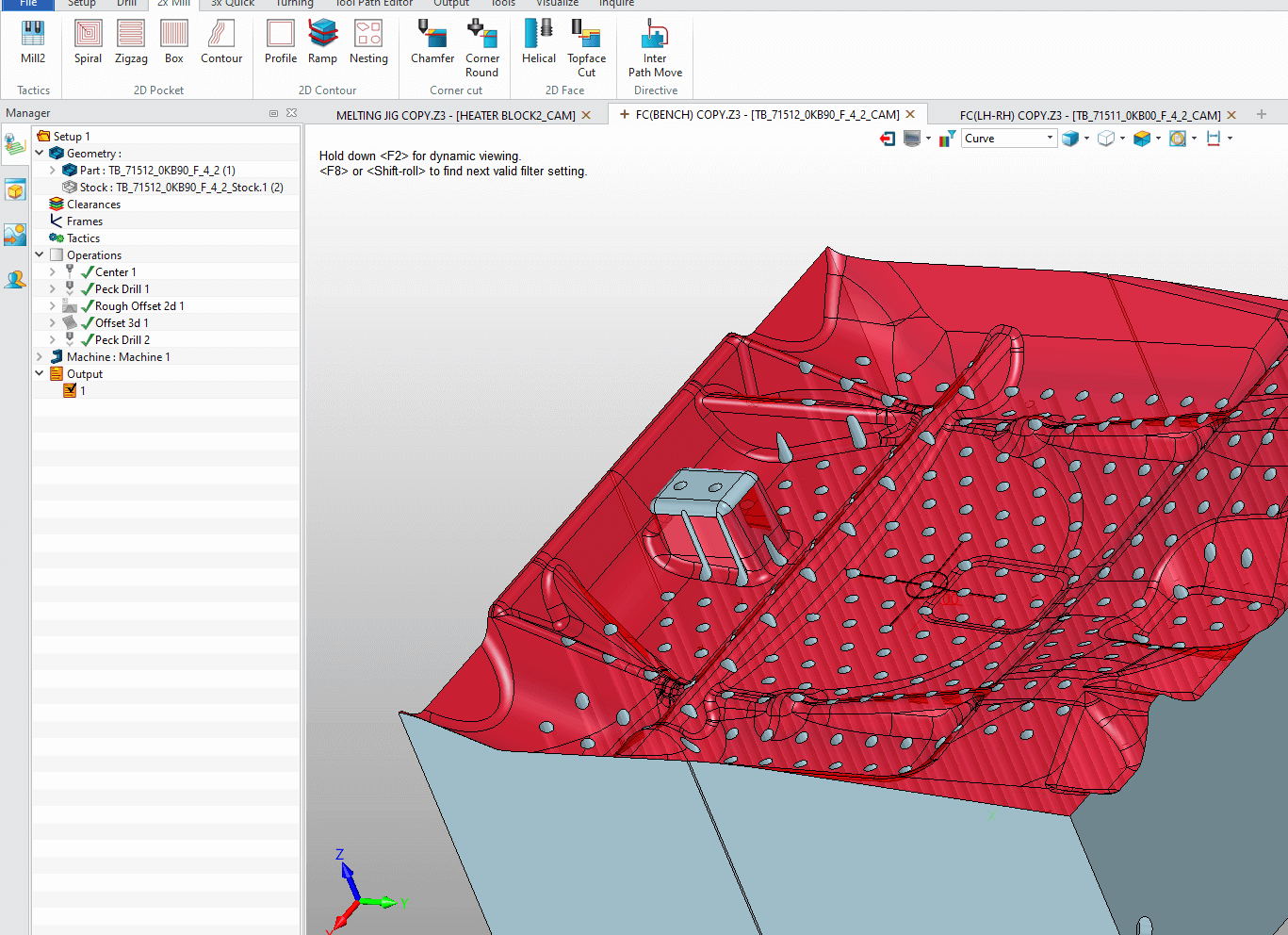
Task: Add a new document tab with plus
Action: coord(1262,114)
